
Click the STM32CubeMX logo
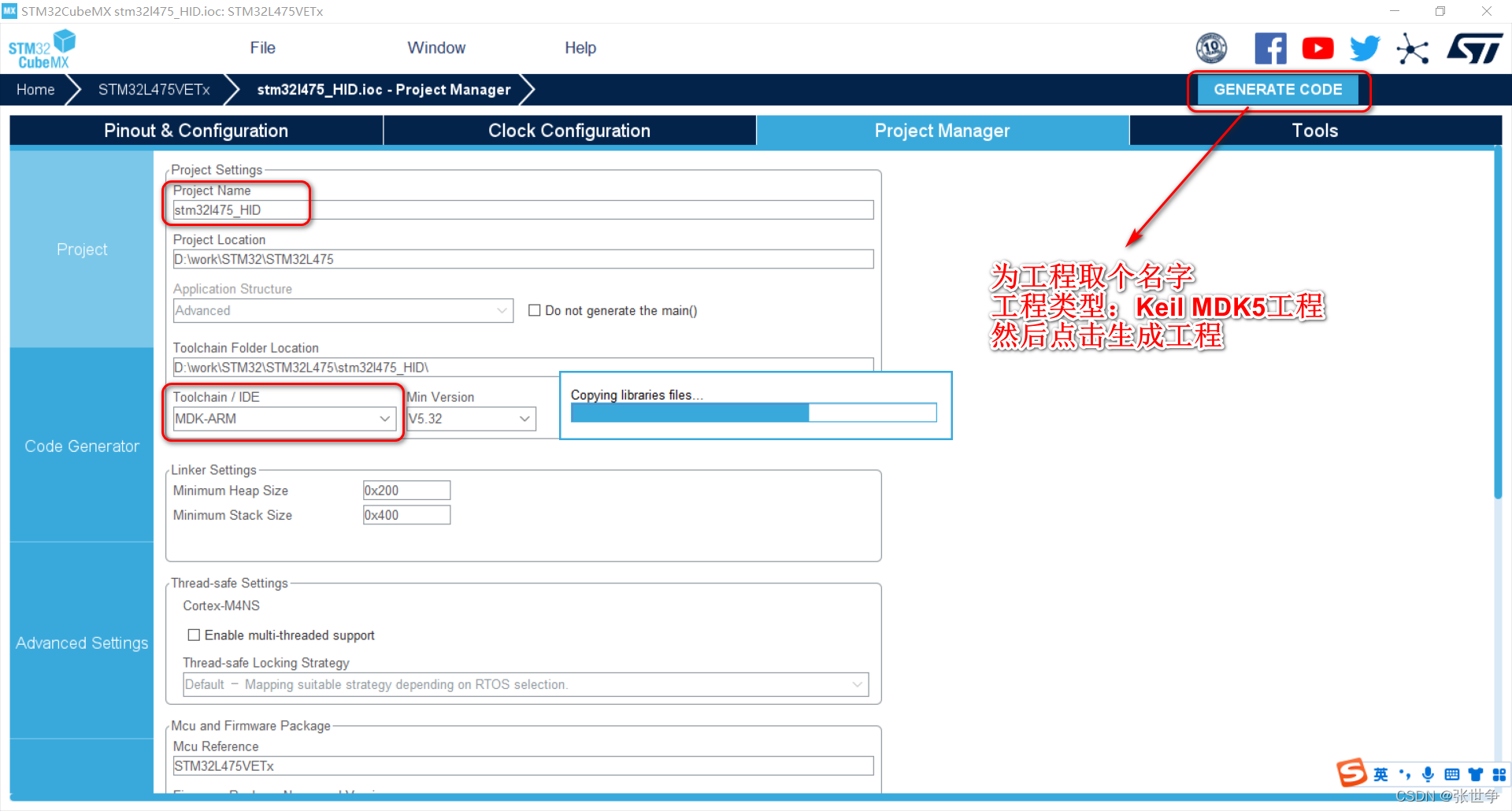click(x=42, y=49)
